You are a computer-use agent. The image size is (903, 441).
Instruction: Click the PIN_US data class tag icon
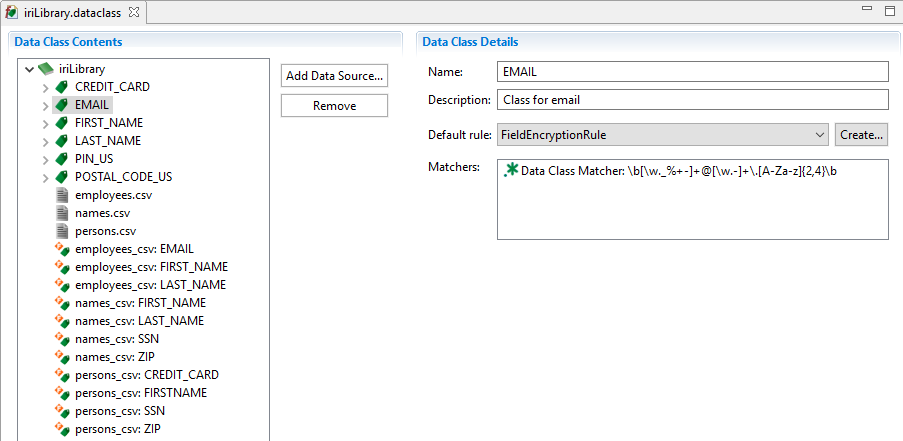pyautogui.click(x=62, y=159)
